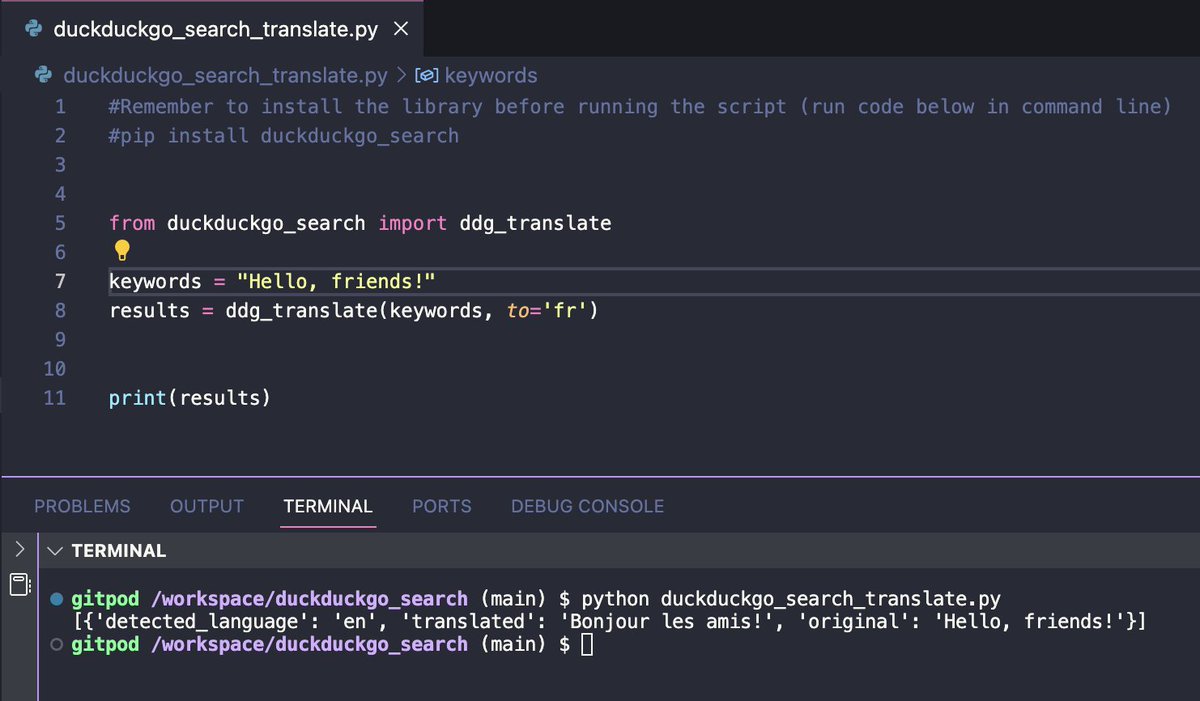The image size is (1200, 701).
Task: Expand the collapsed sidebar arrow
Action: pos(18,548)
